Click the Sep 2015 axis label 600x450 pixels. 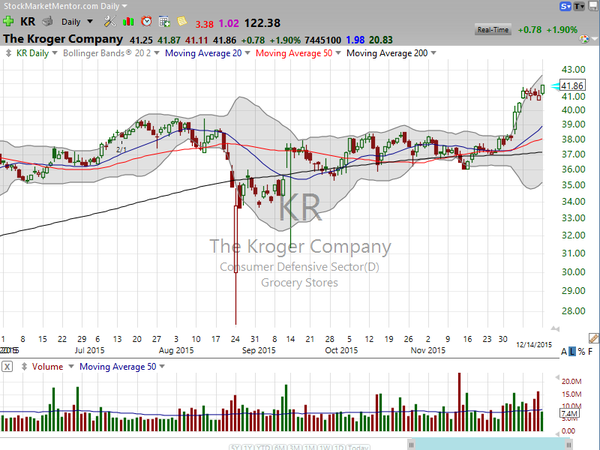(259, 350)
